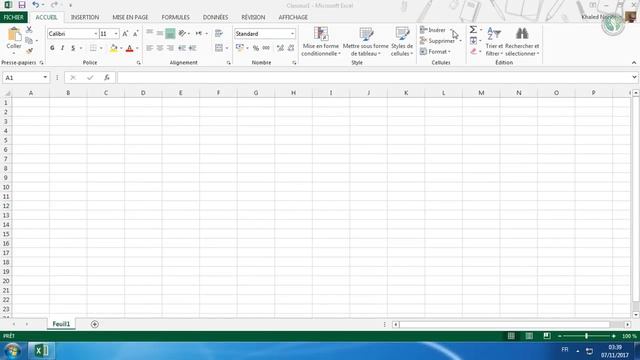Click the clear eraser icon
Screen dimensions: 640x360
point(473,51)
